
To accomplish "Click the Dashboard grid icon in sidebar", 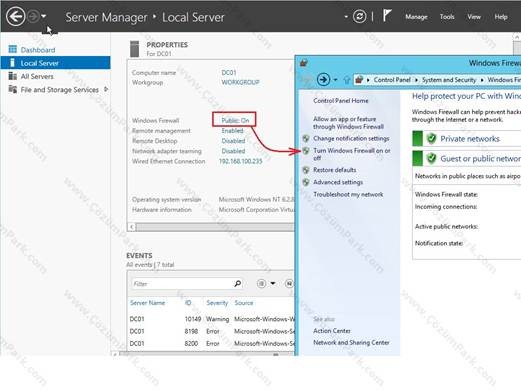I will coord(13,49).
